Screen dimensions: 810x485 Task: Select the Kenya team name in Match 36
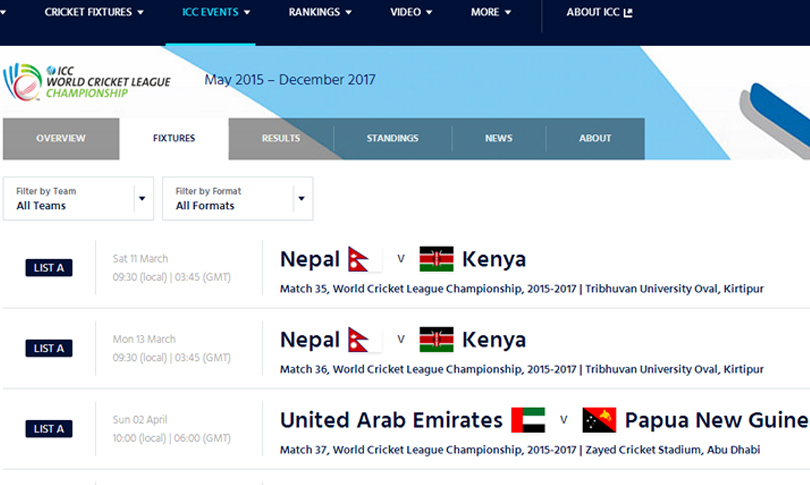point(494,340)
